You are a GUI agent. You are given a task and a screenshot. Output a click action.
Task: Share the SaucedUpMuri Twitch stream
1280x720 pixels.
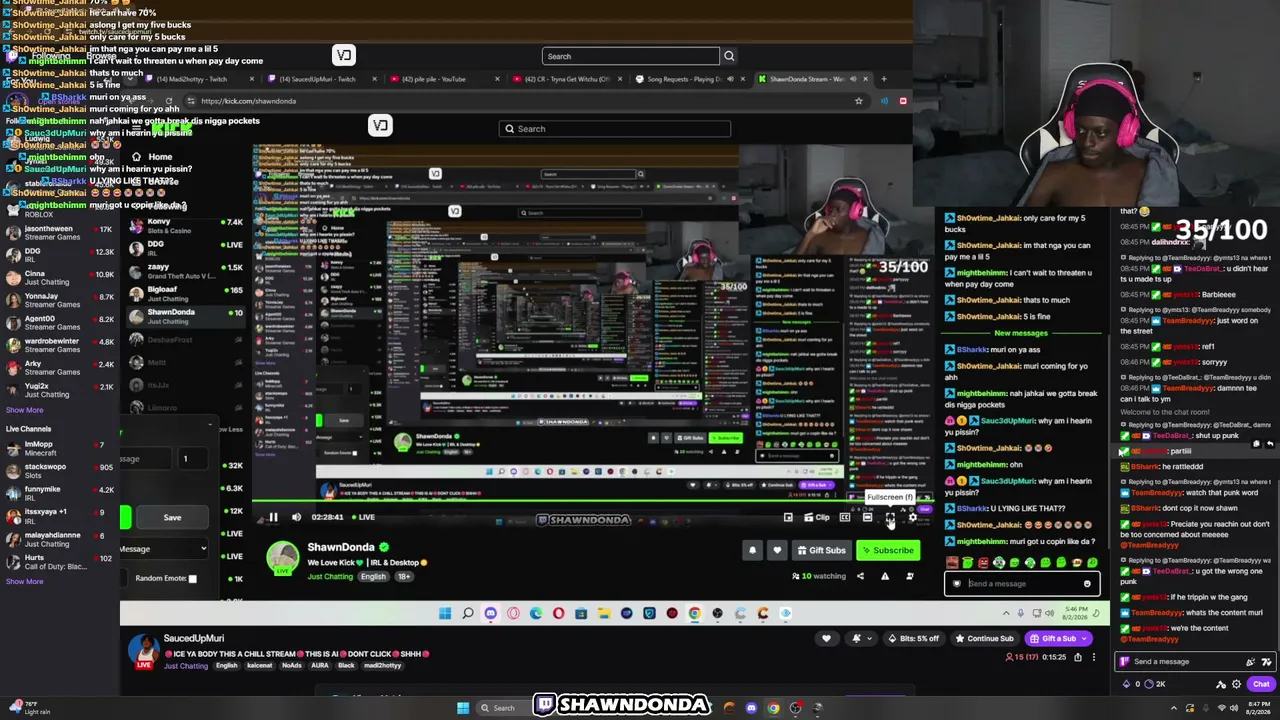pos(1078,657)
